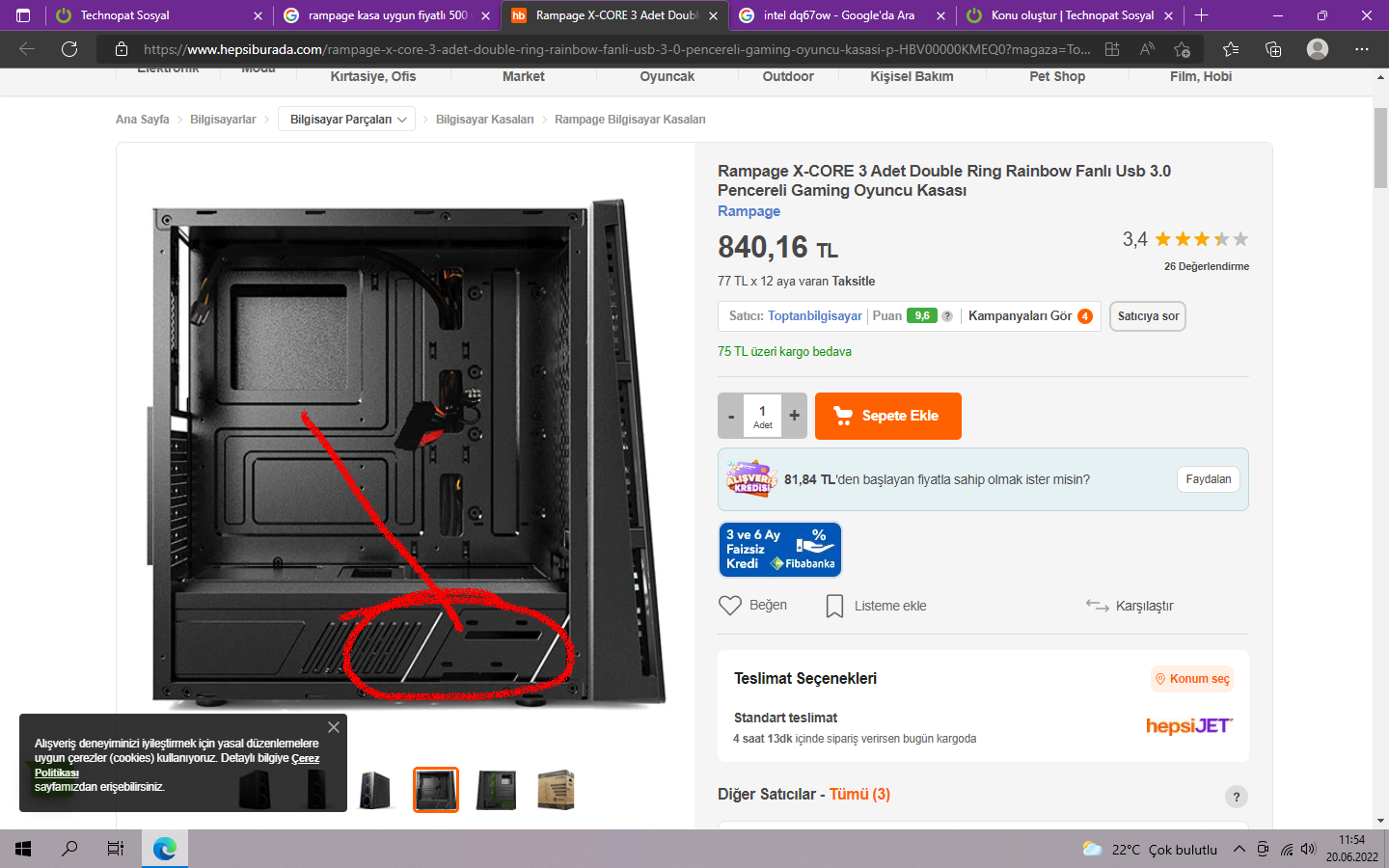
Task: Open Microsoft Edge from taskbar
Action: pos(165,849)
